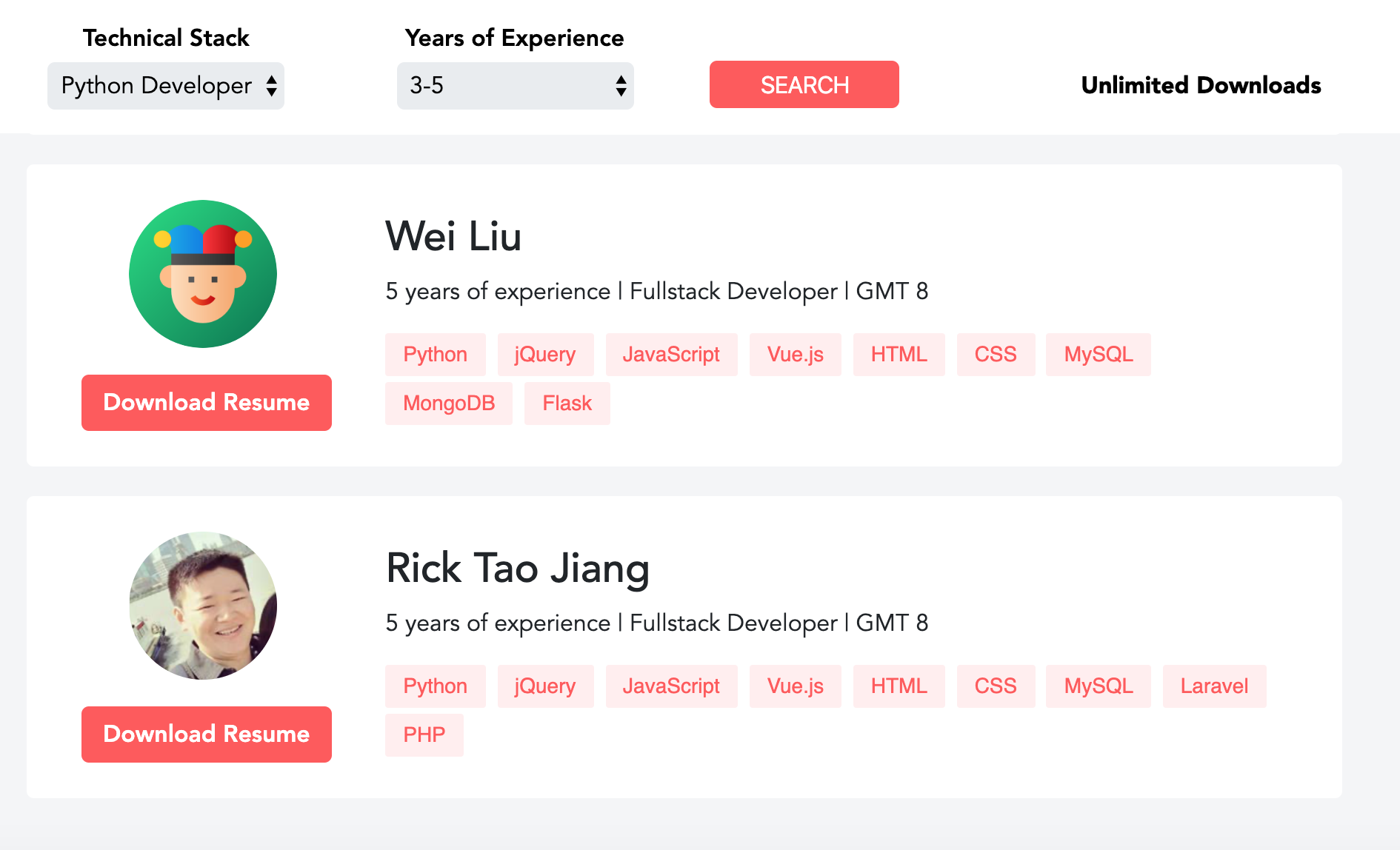Click Wei Liu's jester avatar

[203, 274]
